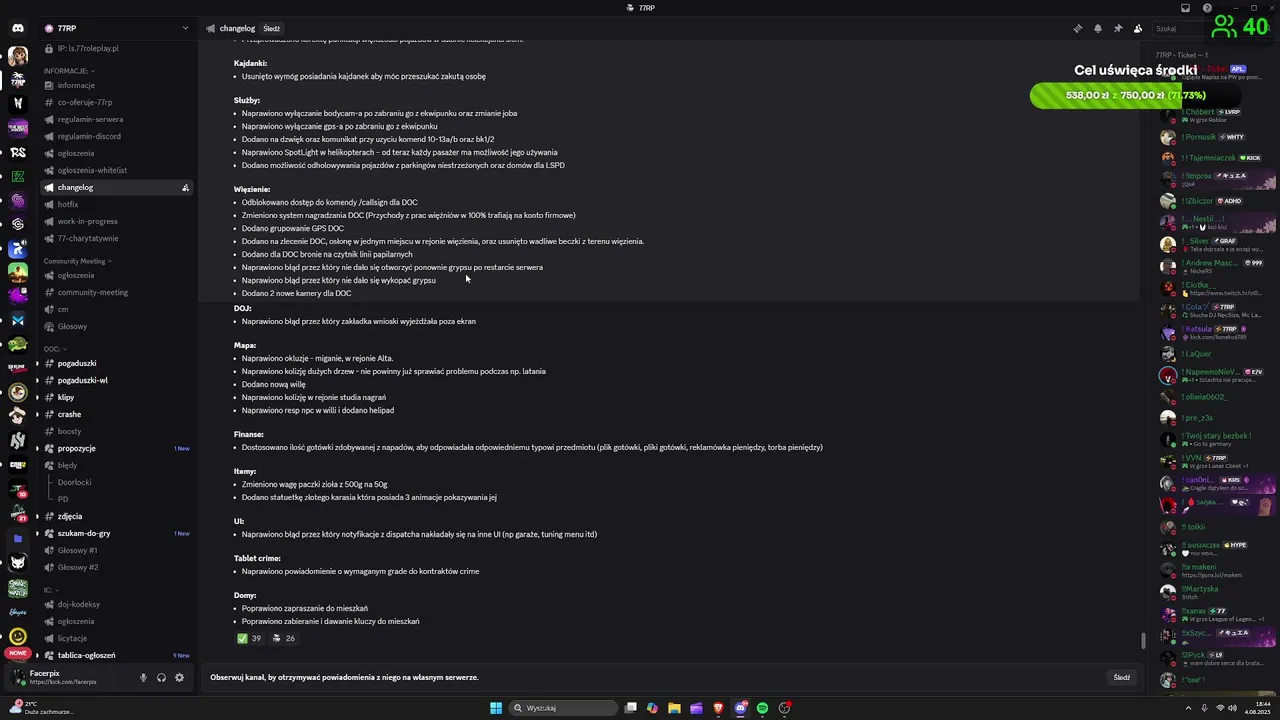This screenshot has width=1280, height=720.
Task: Open the turtle avatar server
Action: click(18, 344)
